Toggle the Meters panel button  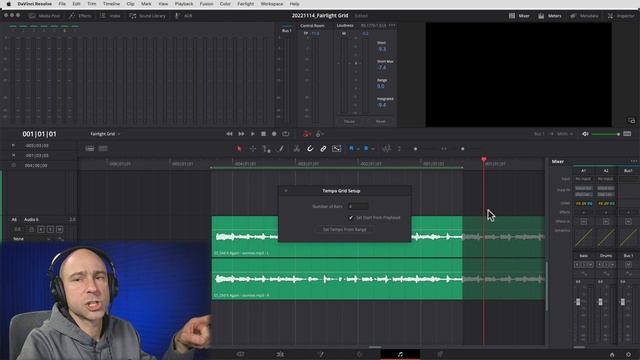[x=549, y=16]
